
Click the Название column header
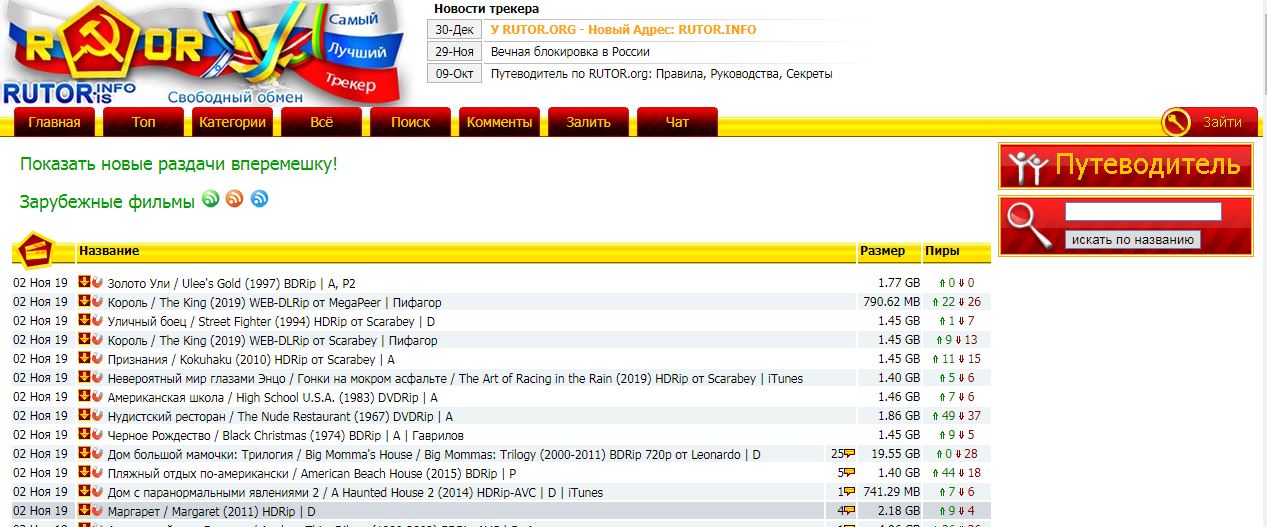tap(110, 250)
